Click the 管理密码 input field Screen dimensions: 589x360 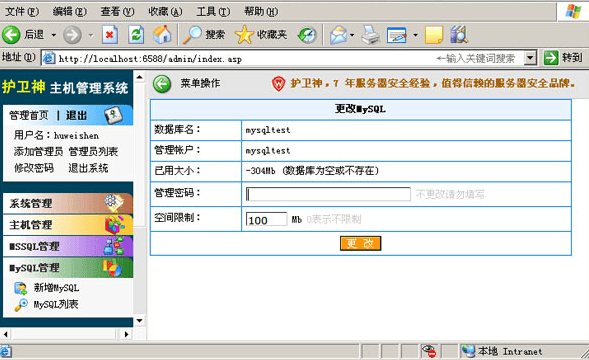click(x=328, y=194)
